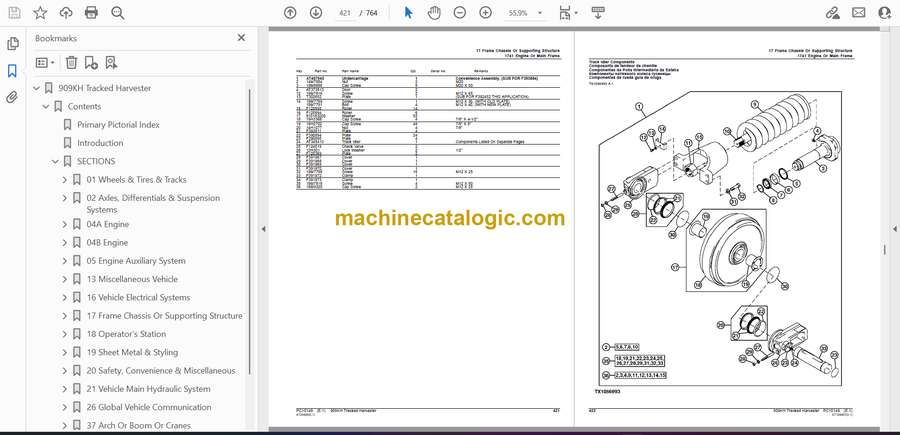Zoom out with the minus button
Image resolution: width=900 pixels, height=435 pixels.
pyautogui.click(x=460, y=13)
